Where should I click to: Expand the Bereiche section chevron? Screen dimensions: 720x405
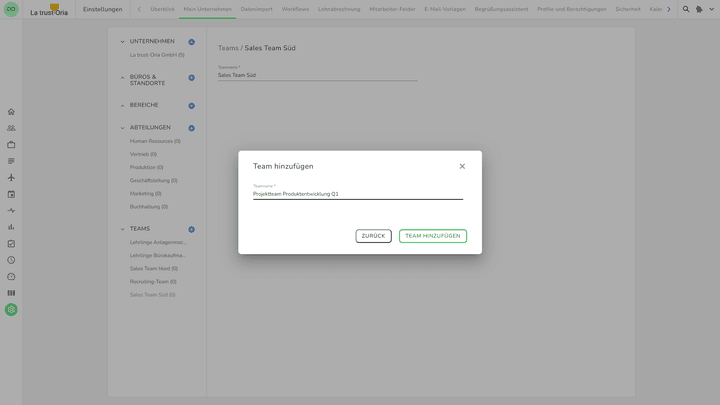point(123,105)
